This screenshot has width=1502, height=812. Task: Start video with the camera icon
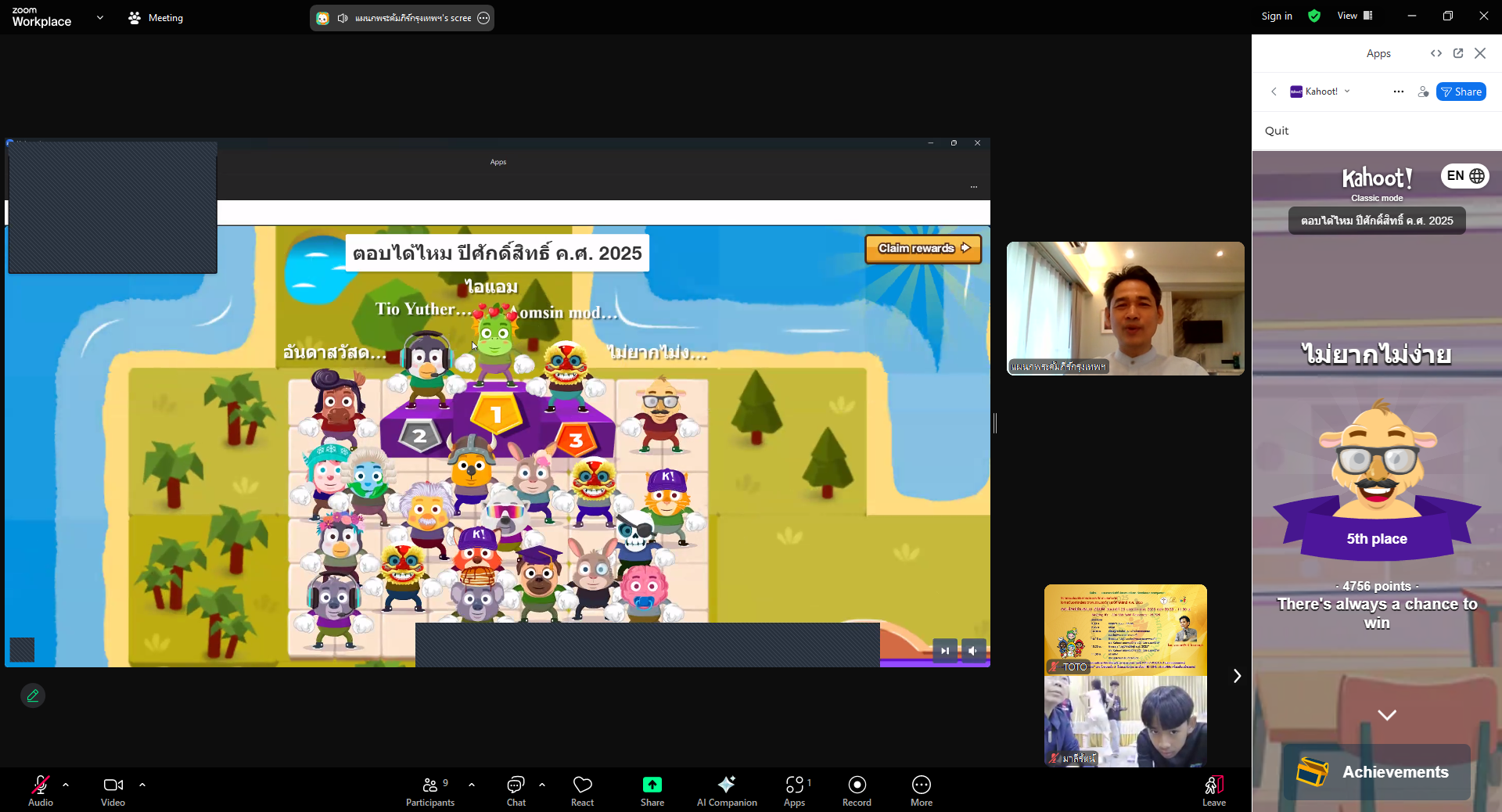113,789
